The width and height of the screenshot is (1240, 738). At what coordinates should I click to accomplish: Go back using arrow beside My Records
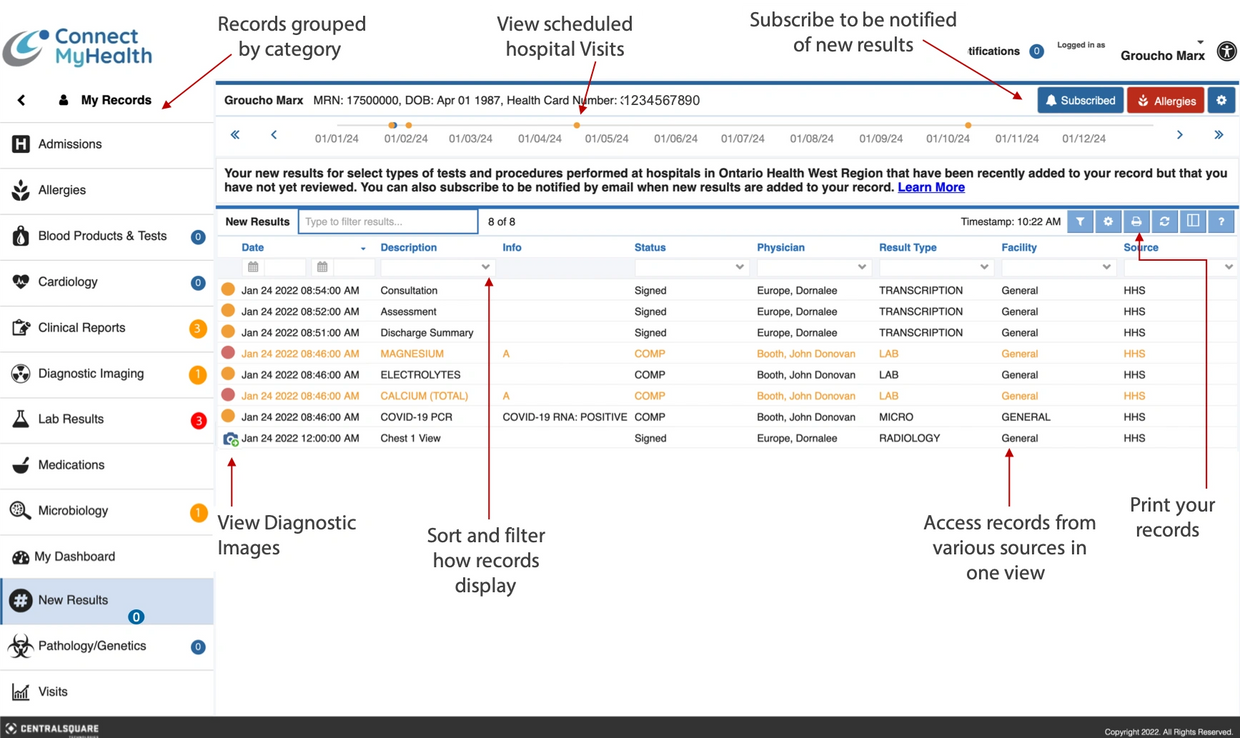pos(22,100)
